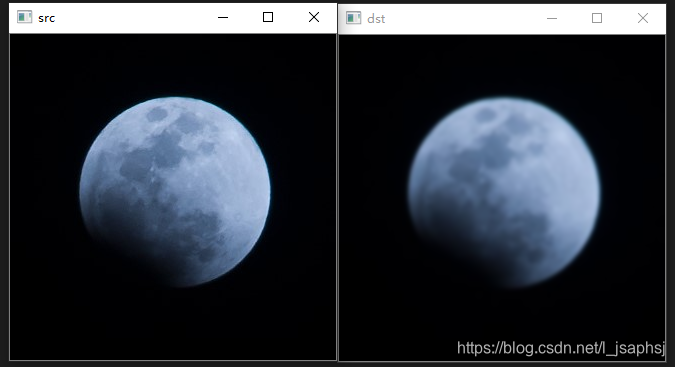The image size is (675, 367).
Task: Minimize the dst window
Action: tap(552, 19)
